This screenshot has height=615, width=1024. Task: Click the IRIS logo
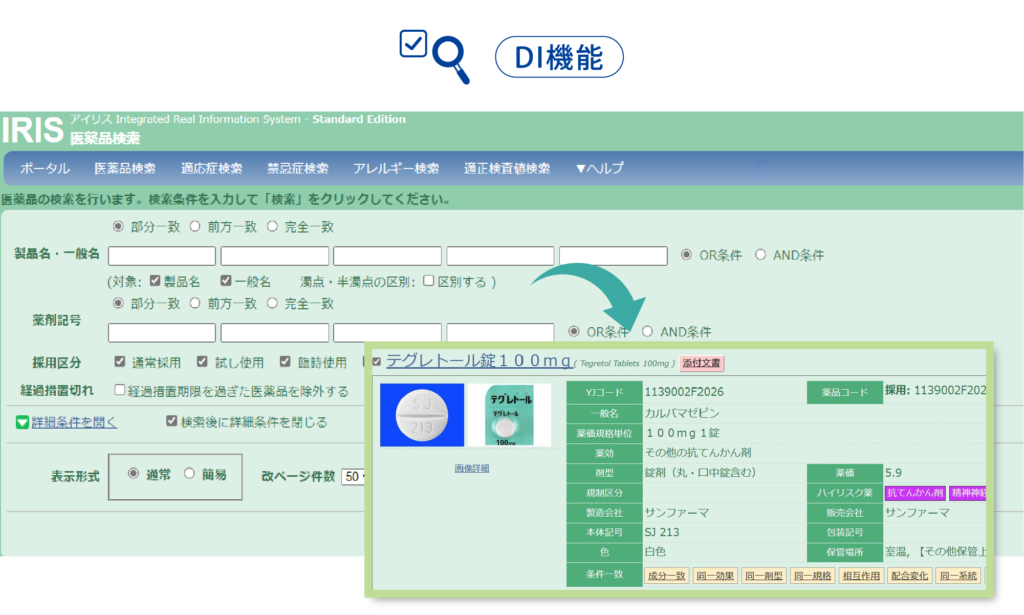pos(33,129)
